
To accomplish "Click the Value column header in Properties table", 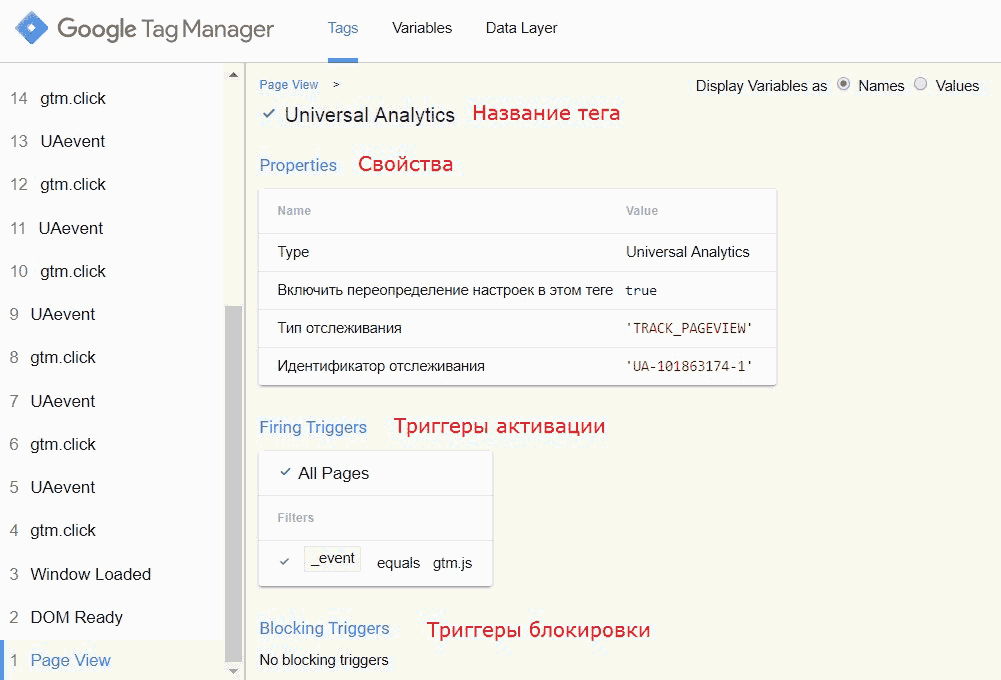I will pos(642,211).
